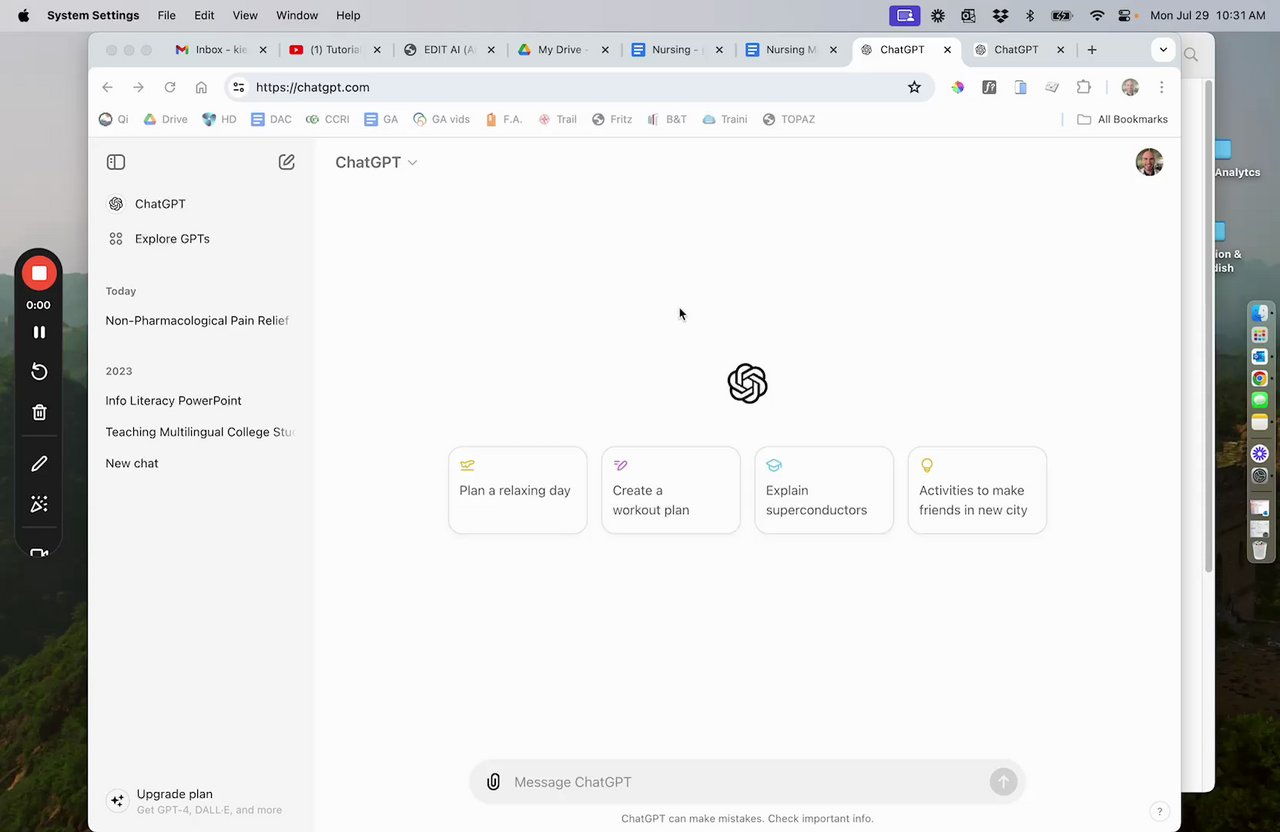Open the Drive bookmark
The width and height of the screenshot is (1280, 832).
point(165,119)
